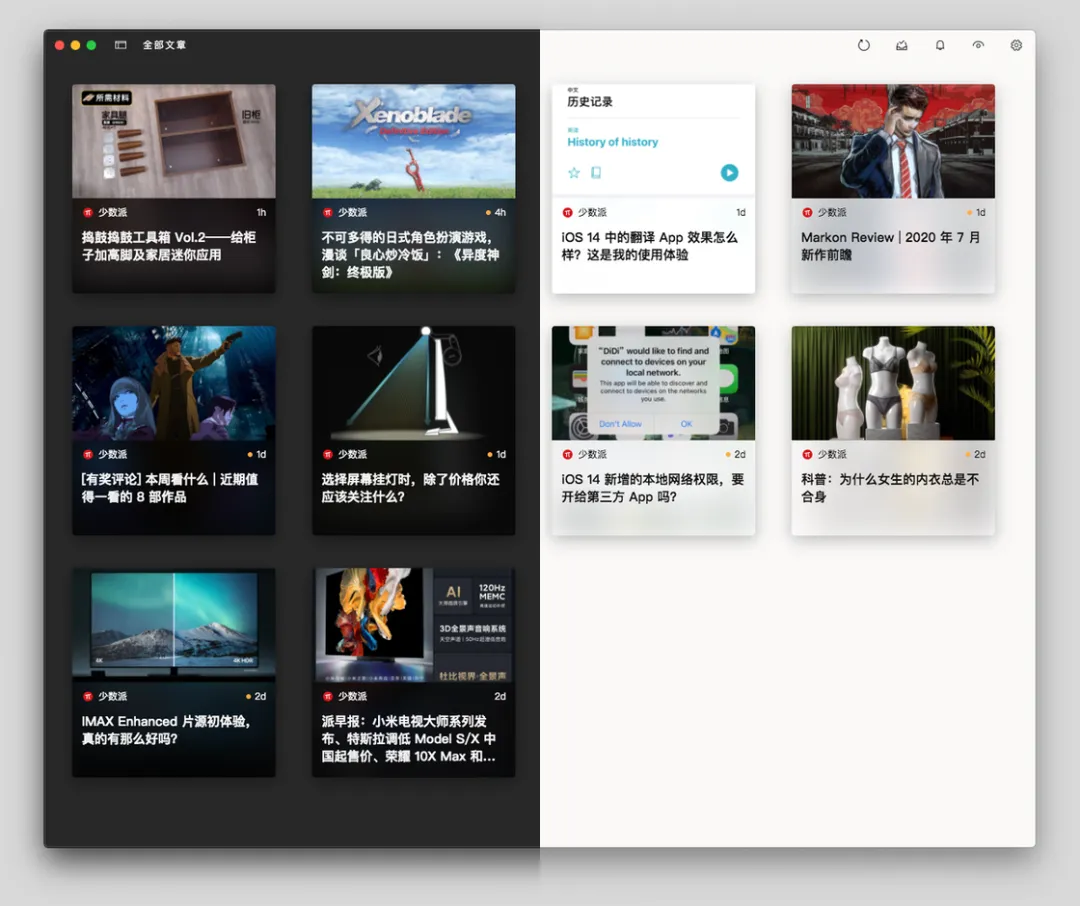Open the settings gear icon
1080x906 pixels.
(1016, 45)
